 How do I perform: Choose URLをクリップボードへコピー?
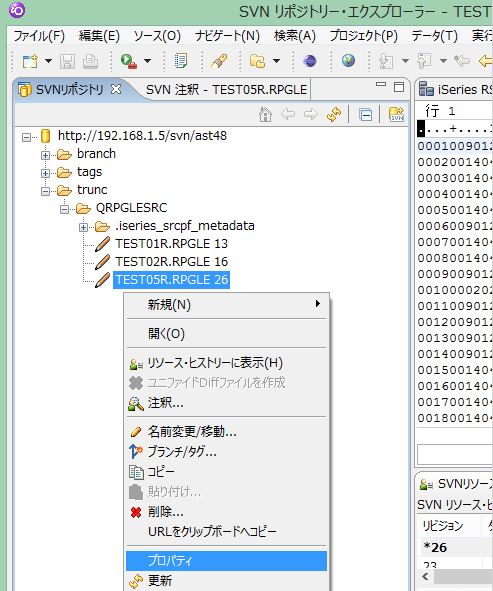tap(227, 532)
